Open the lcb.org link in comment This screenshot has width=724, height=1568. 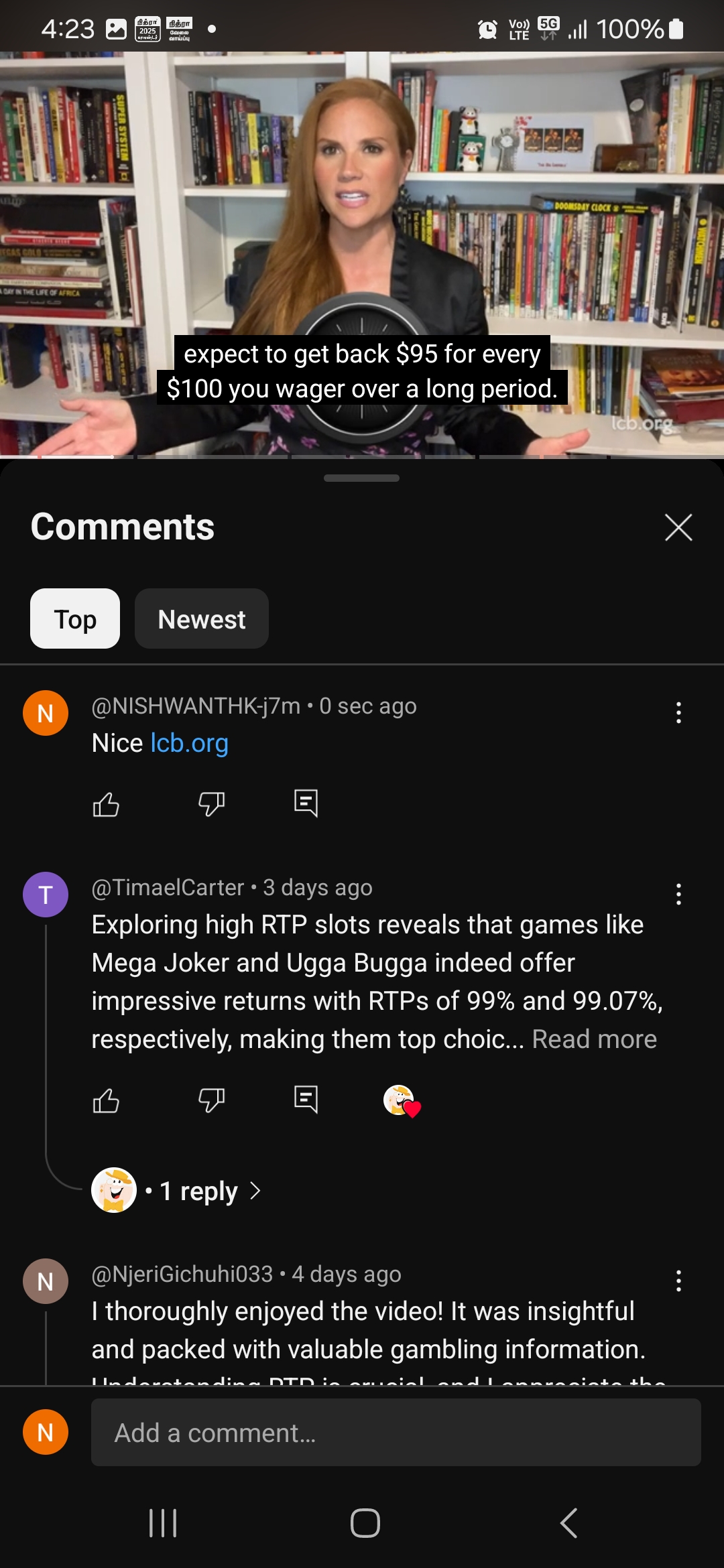pos(190,743)
